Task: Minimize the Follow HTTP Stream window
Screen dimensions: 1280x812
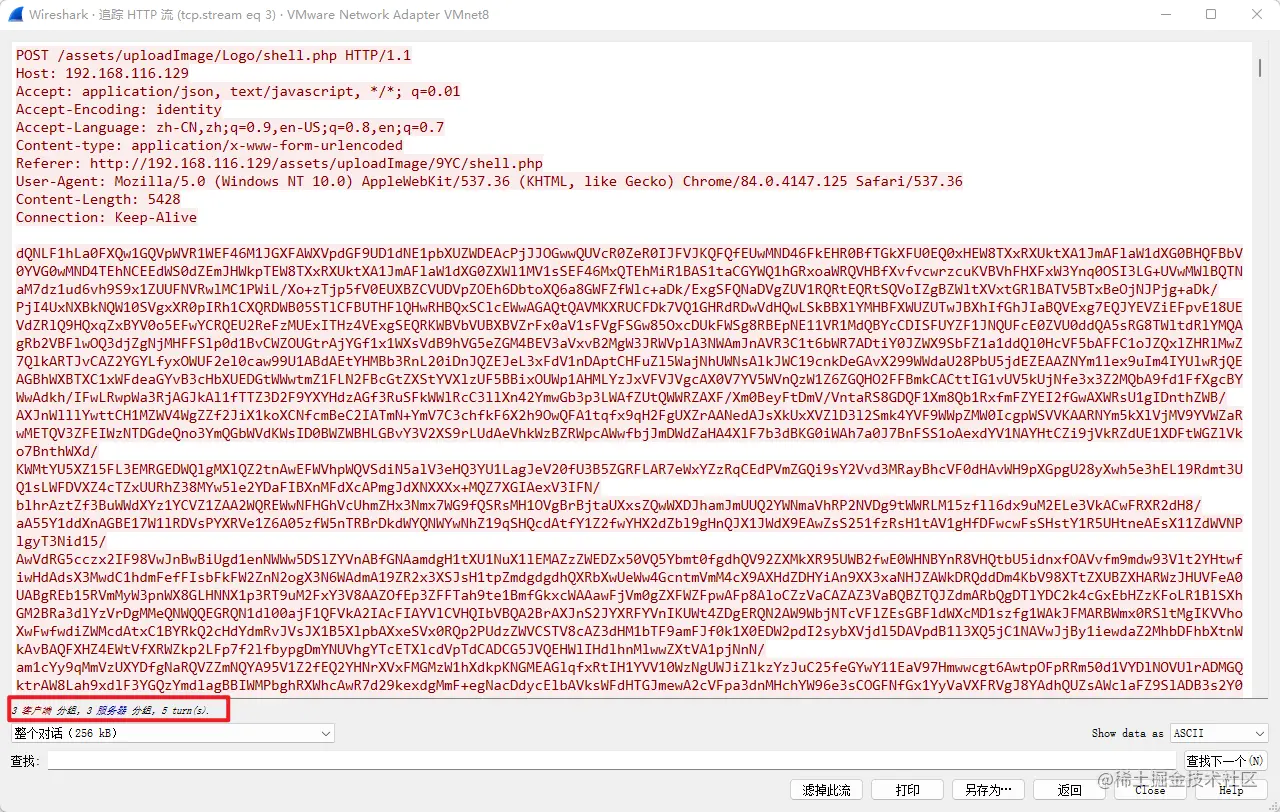Action: click(x=1165, y=15)
